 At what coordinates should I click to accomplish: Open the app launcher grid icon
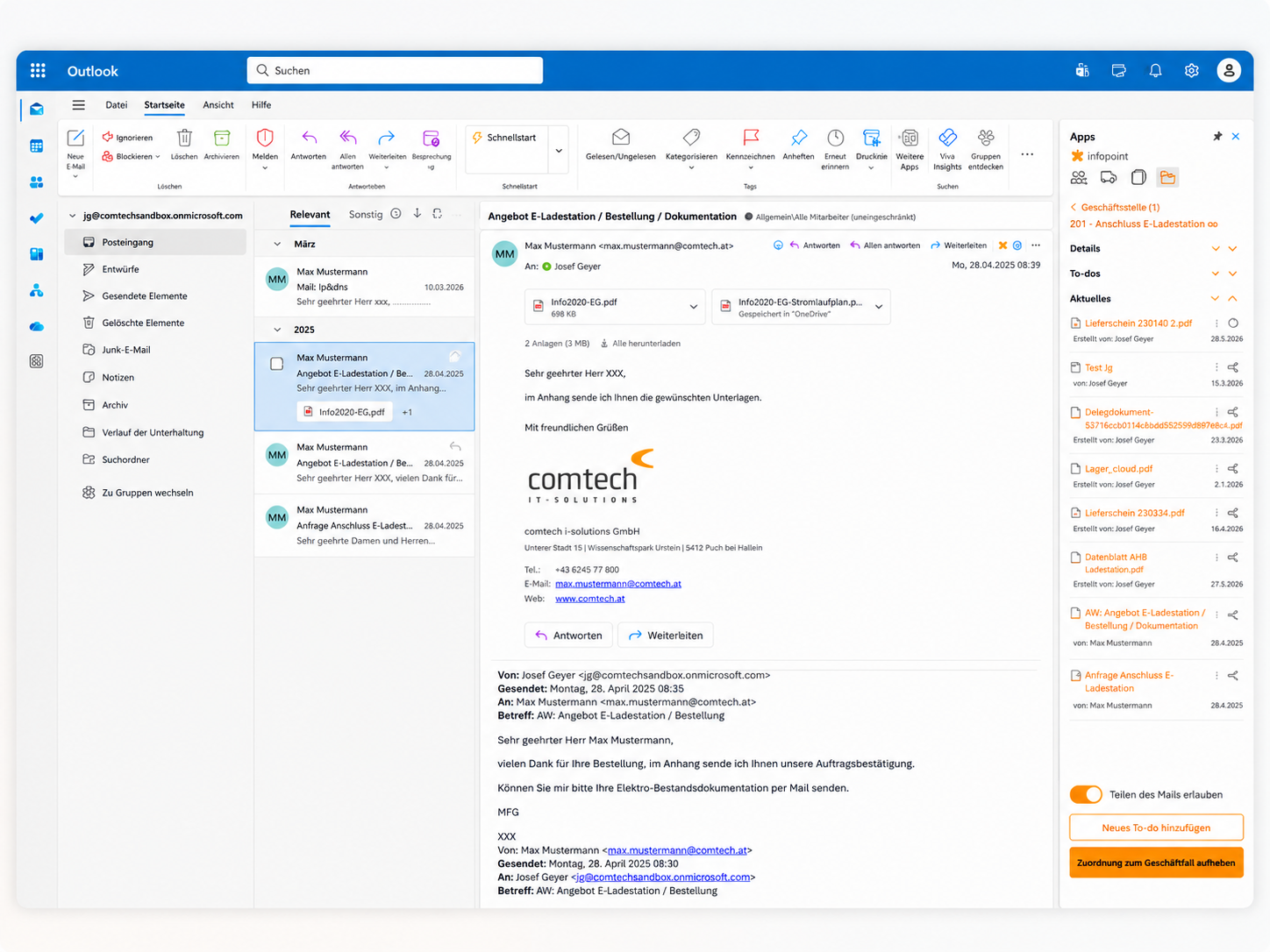tap(38, 71)
